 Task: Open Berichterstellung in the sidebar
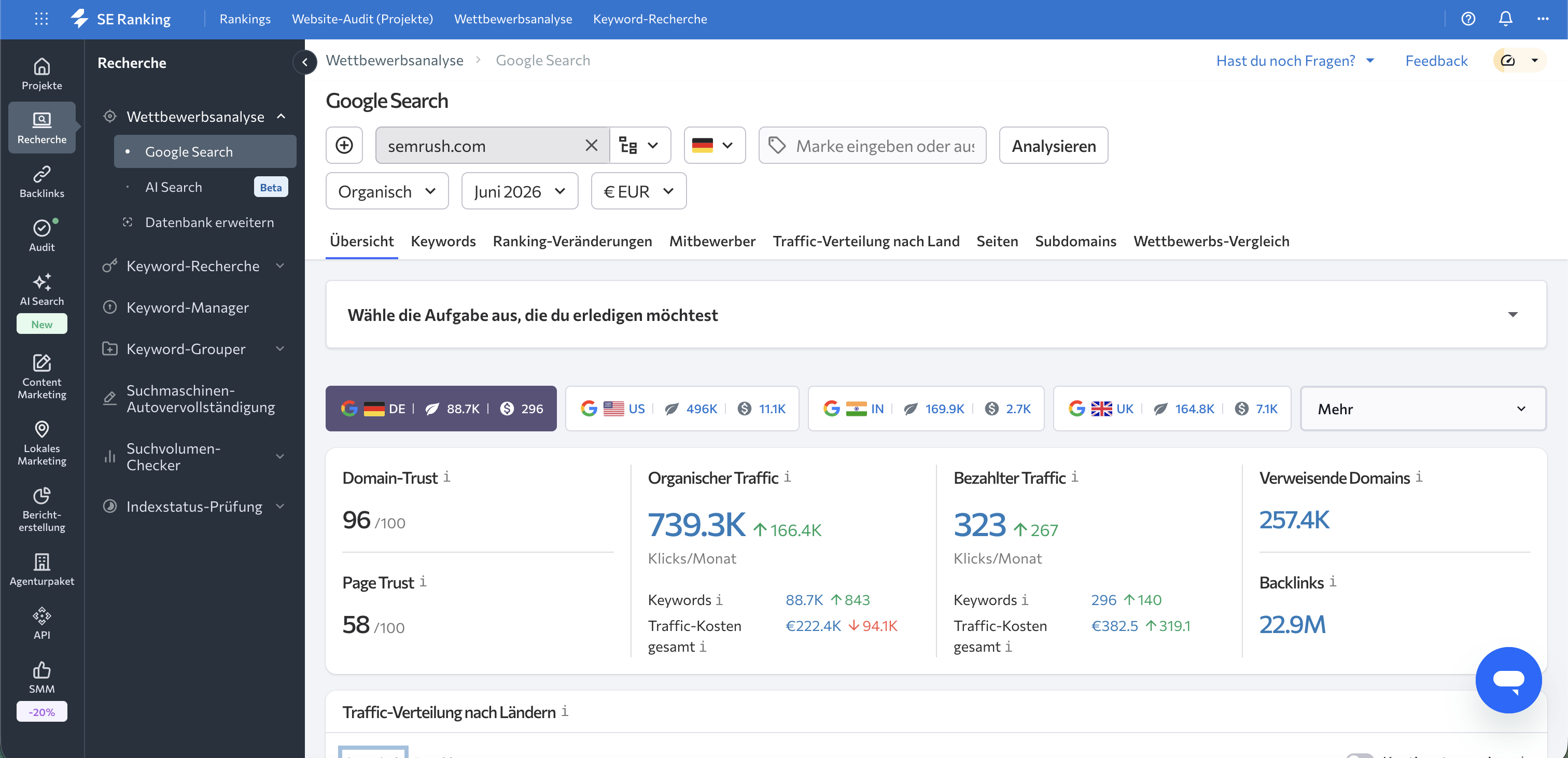(x=42, y=510)
